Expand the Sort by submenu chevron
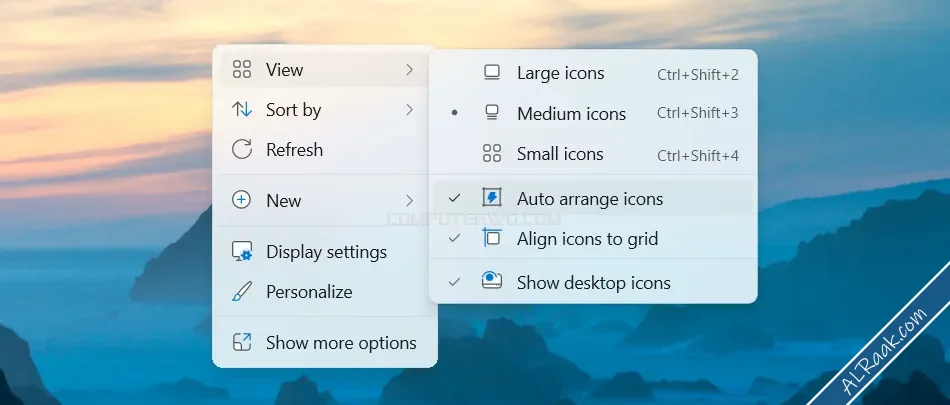Viewport: 950px width, 405px height. click(410, 110)
